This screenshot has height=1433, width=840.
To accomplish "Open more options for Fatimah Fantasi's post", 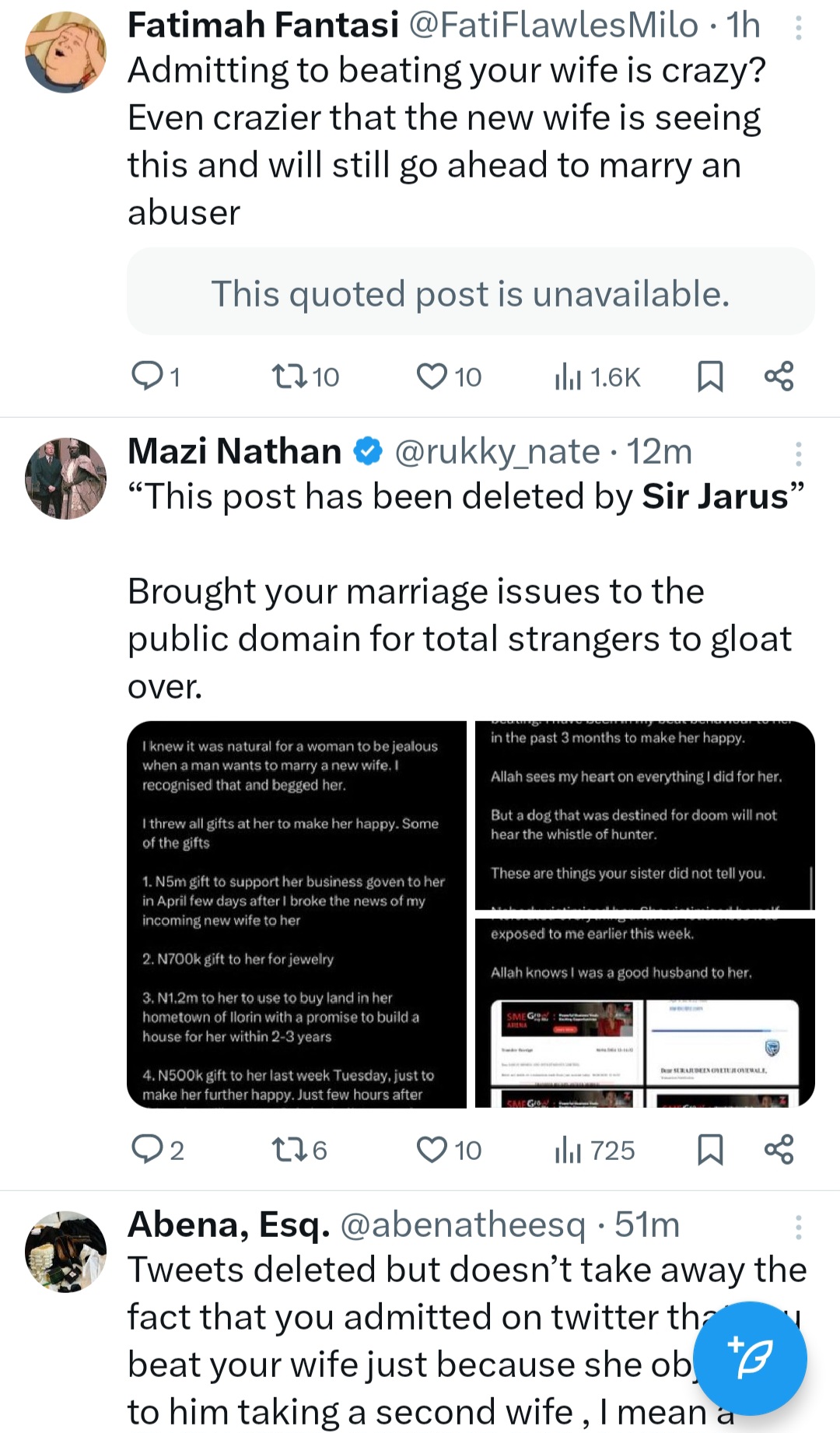I will coord(797,29).
